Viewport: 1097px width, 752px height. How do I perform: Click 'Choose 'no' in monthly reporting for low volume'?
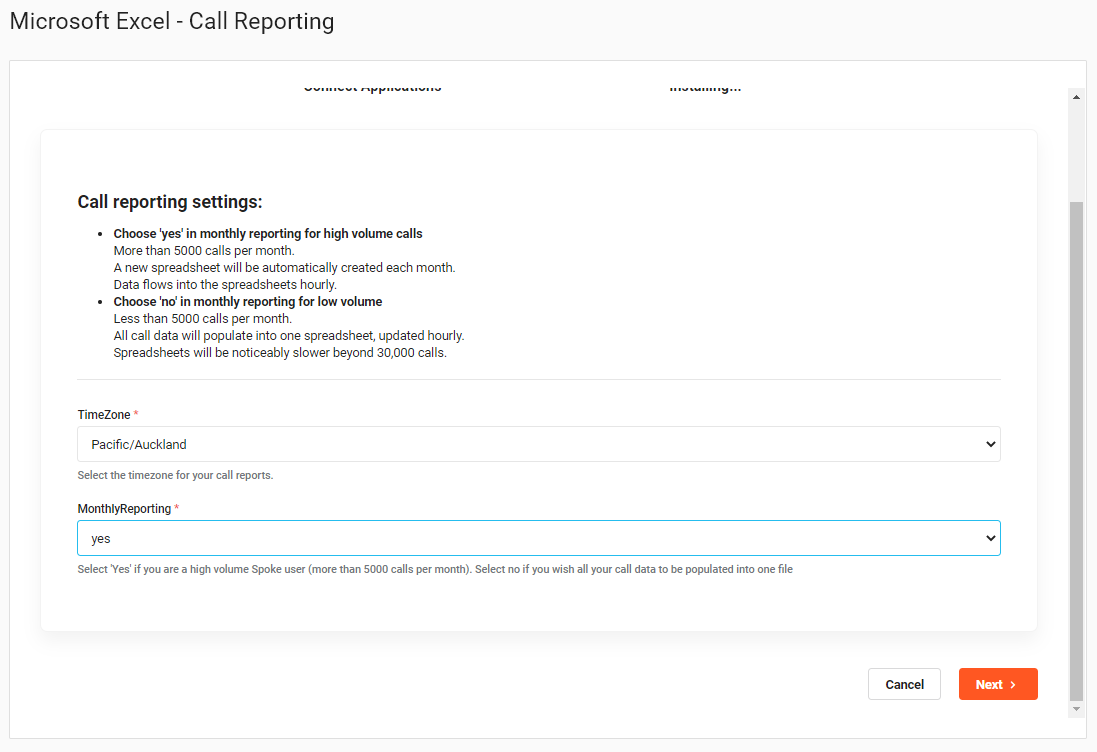point(248,301)
